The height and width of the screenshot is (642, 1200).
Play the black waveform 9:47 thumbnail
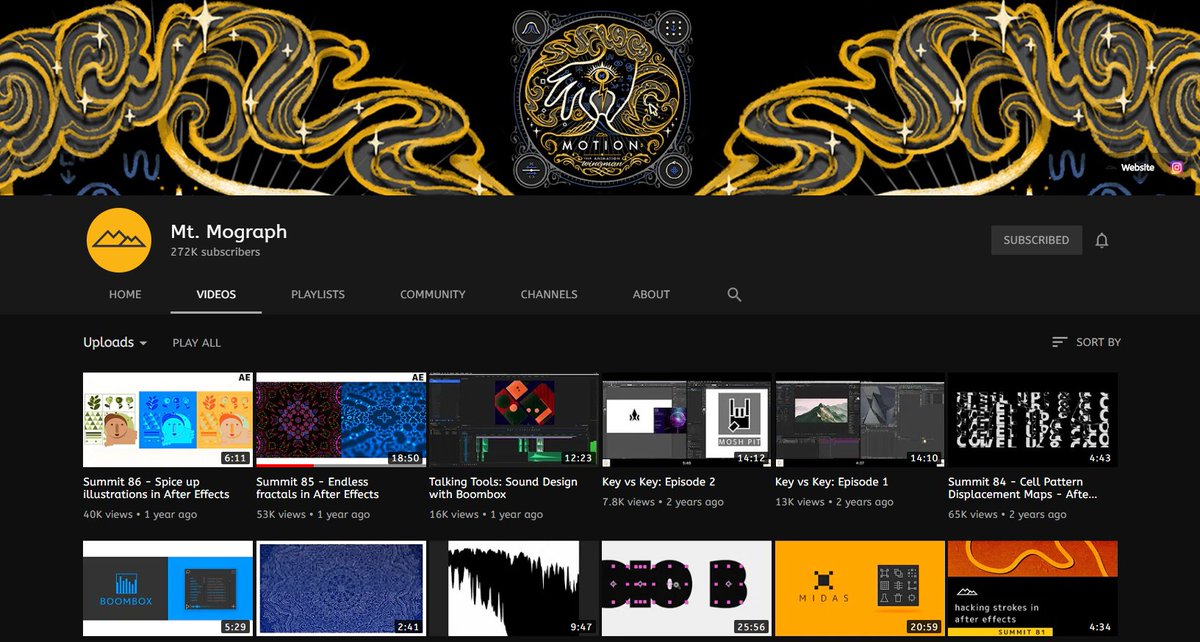(x=514, y=590)
